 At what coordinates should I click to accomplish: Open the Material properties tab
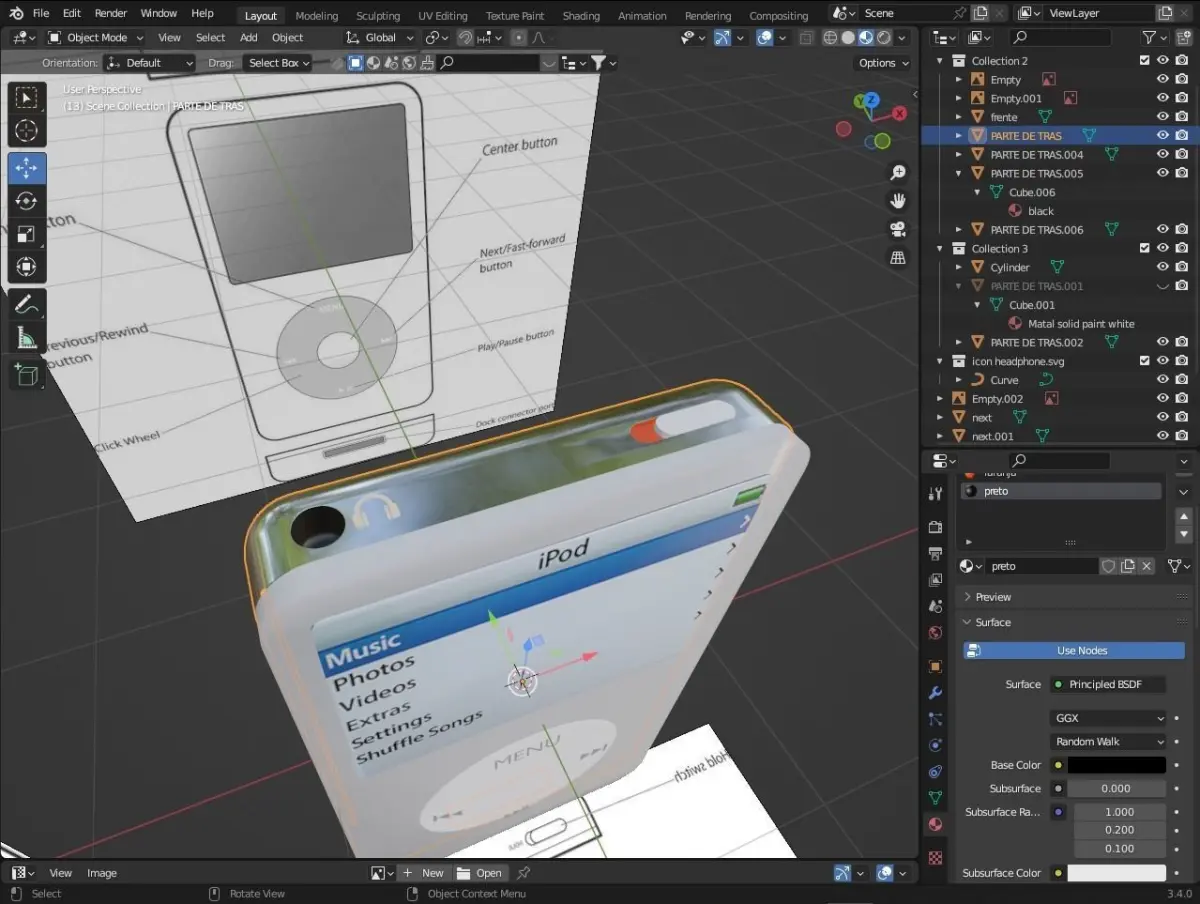point(935,824)
